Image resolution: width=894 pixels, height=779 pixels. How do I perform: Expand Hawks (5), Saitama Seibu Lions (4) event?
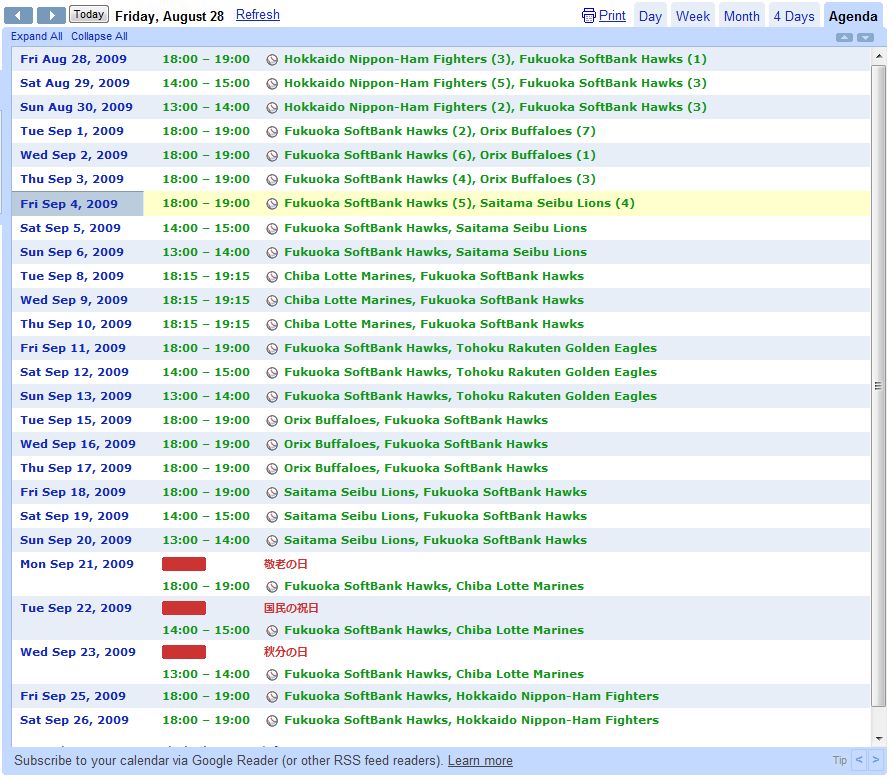[459, 203]
